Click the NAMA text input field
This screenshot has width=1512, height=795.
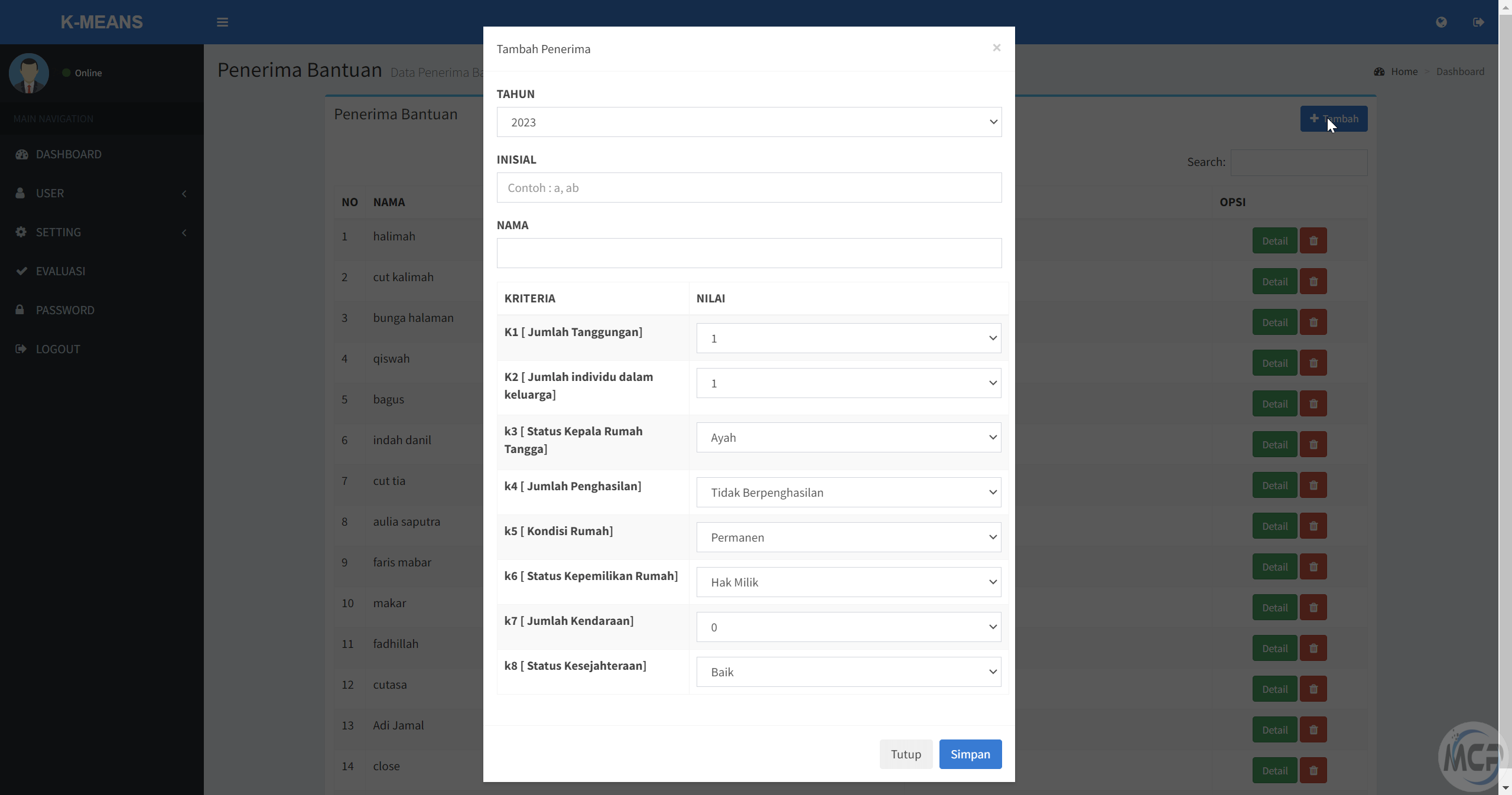click(x=749, y=253)
